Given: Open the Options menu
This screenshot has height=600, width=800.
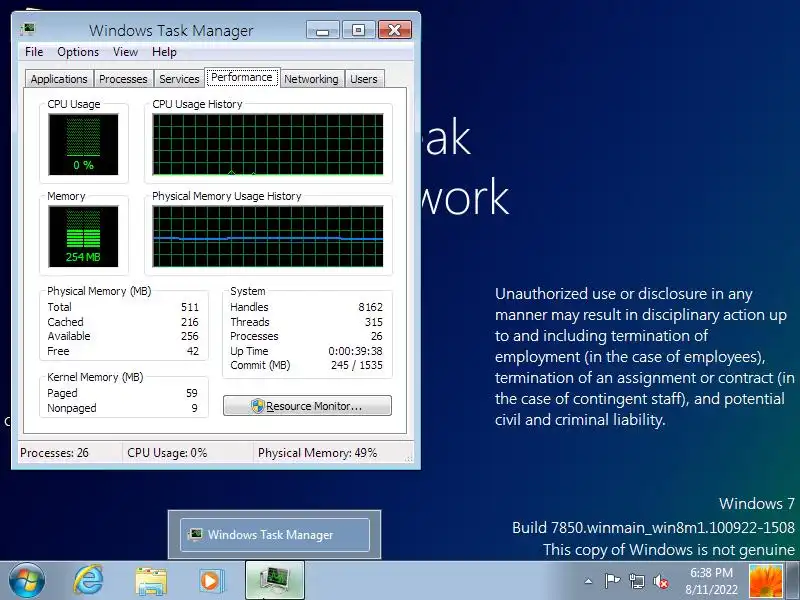Looking at the screenshot, I should coord(78,52).
